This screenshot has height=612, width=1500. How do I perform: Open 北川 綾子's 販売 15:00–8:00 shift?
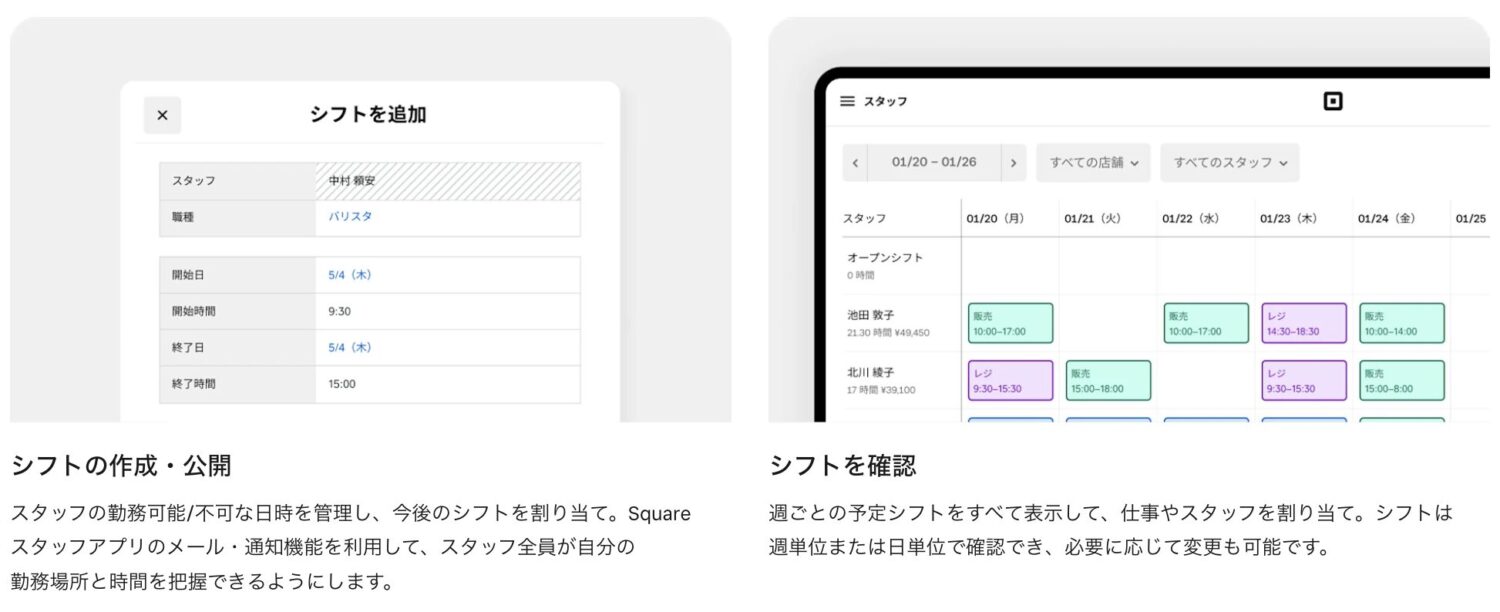[1402, 381]
